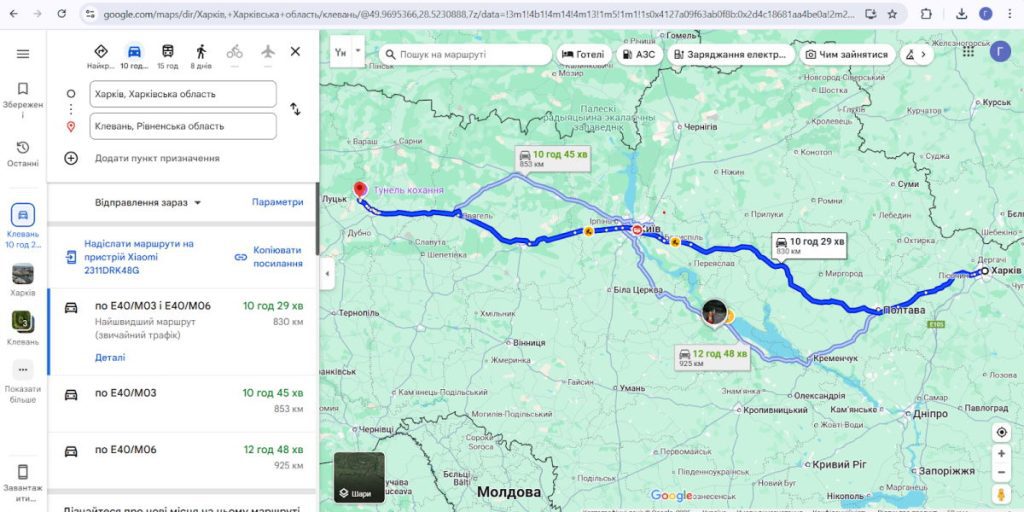
Task: Collapse the side panel arrow
Action: [327, 275]
